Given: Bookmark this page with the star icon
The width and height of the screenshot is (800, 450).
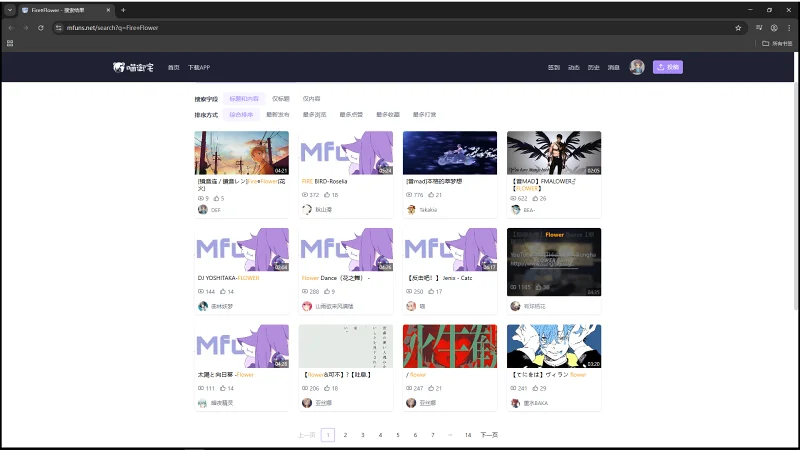Looking at the screenshot, I should 738,28.
